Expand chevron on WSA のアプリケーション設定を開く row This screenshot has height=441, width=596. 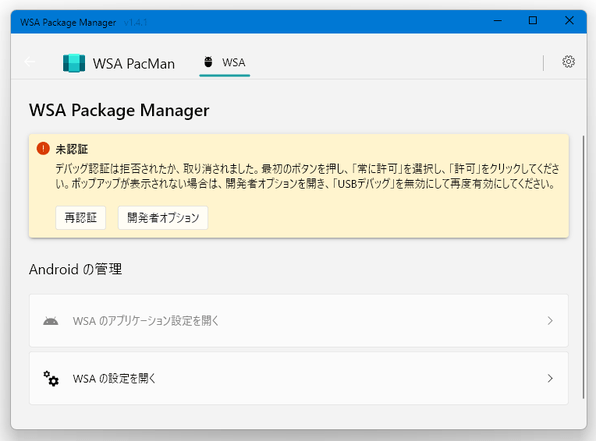(550, 321)
